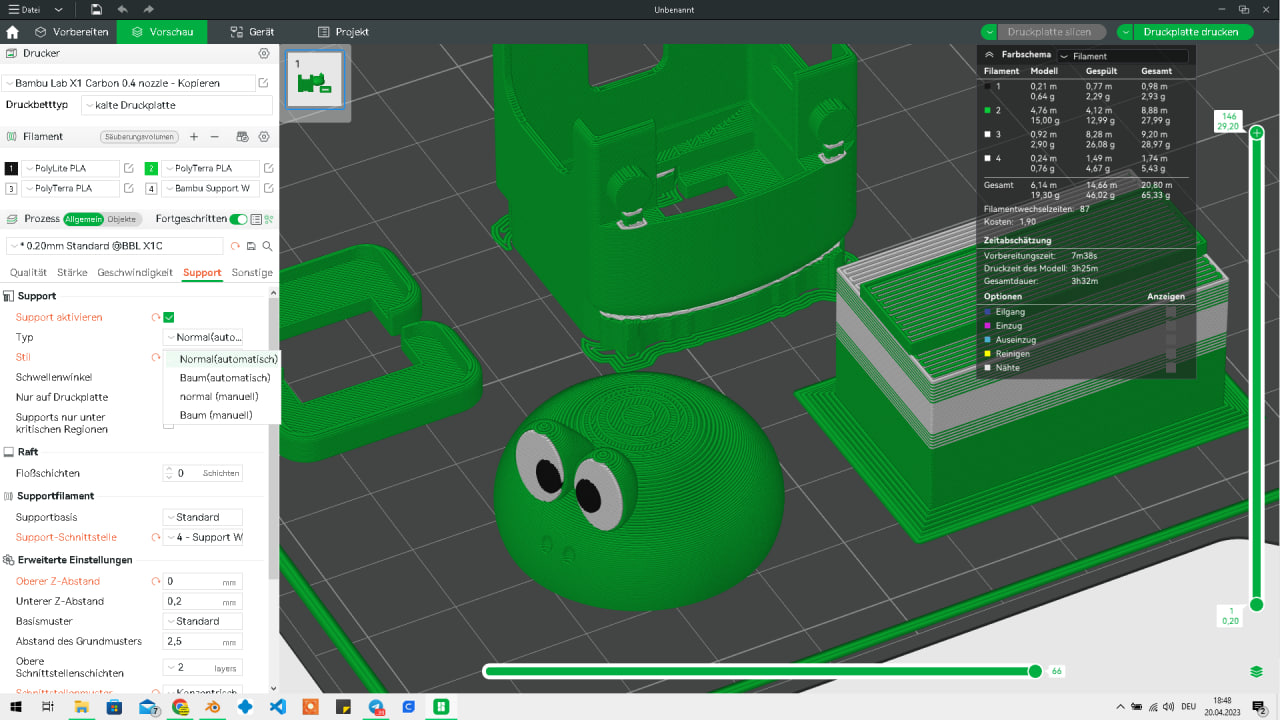The image size is (1280, 720).
Task: Uncheck Support aktivieren checkbox
Action: click(x=169, y=317)
